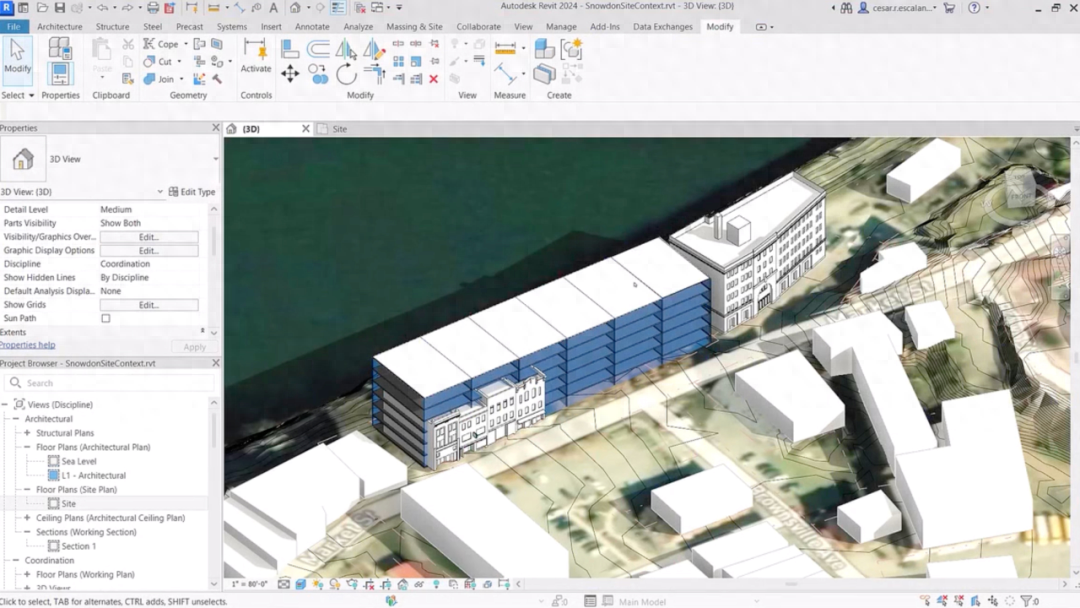Click the Aligned Dimension measure icon
Viewport: 1080px width, 608px height.
[x=505, y=48]
